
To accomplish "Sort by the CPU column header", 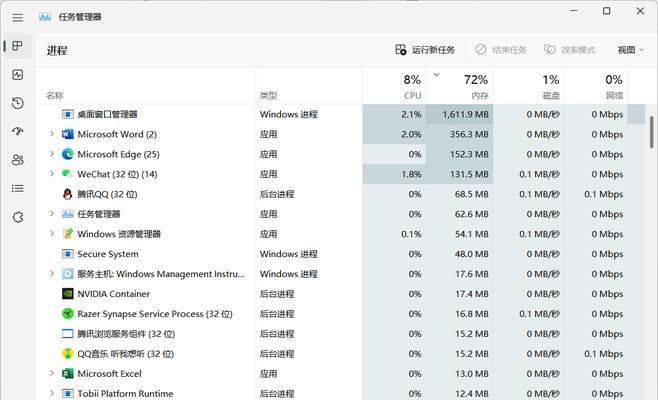I will click(394, 86).
